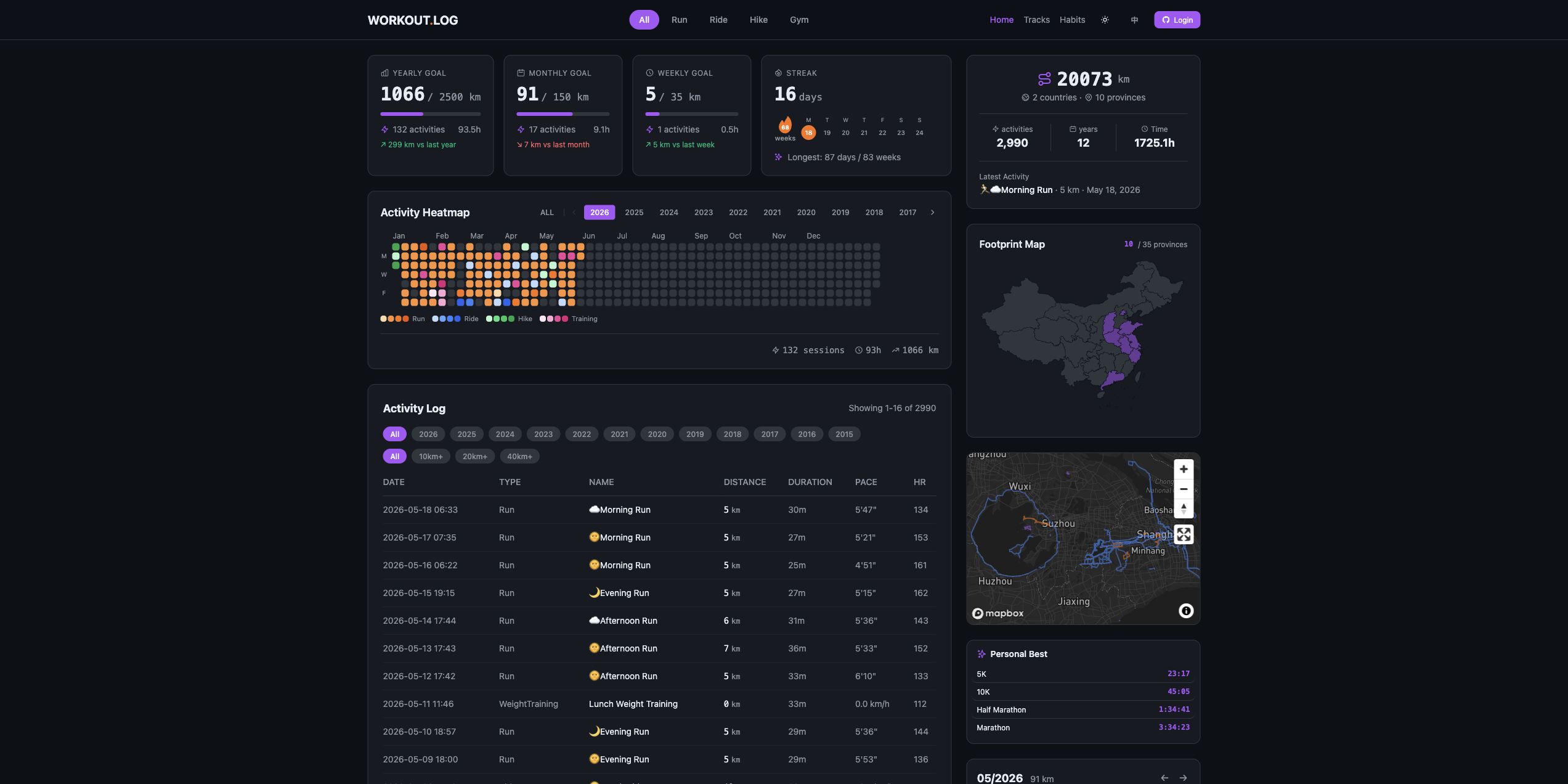1568x784 pixels.
Task: Go to next month in 05/2026 calendar
Action: pyautogui.click(x=1183, y=778)
